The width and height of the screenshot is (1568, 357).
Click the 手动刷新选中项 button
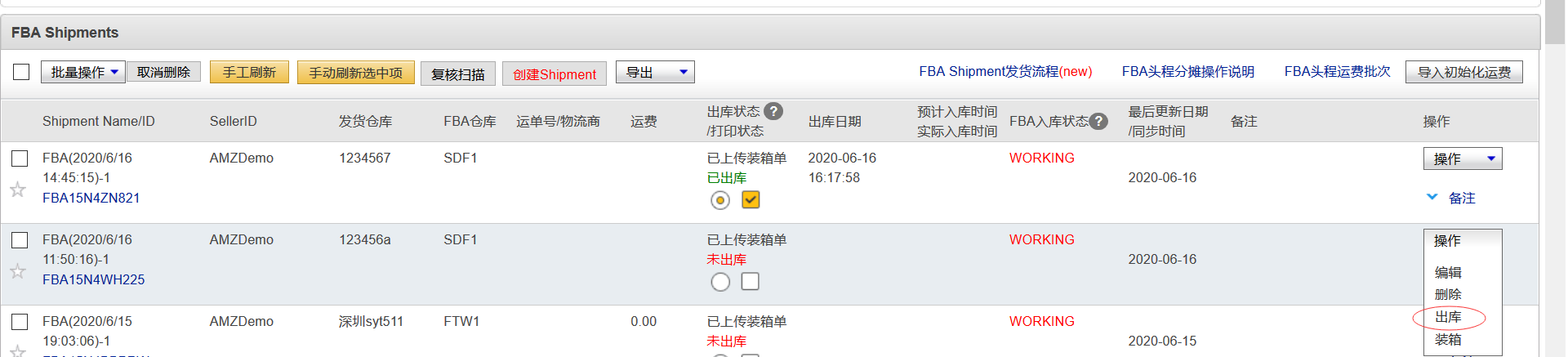click(x=356, y=72)
